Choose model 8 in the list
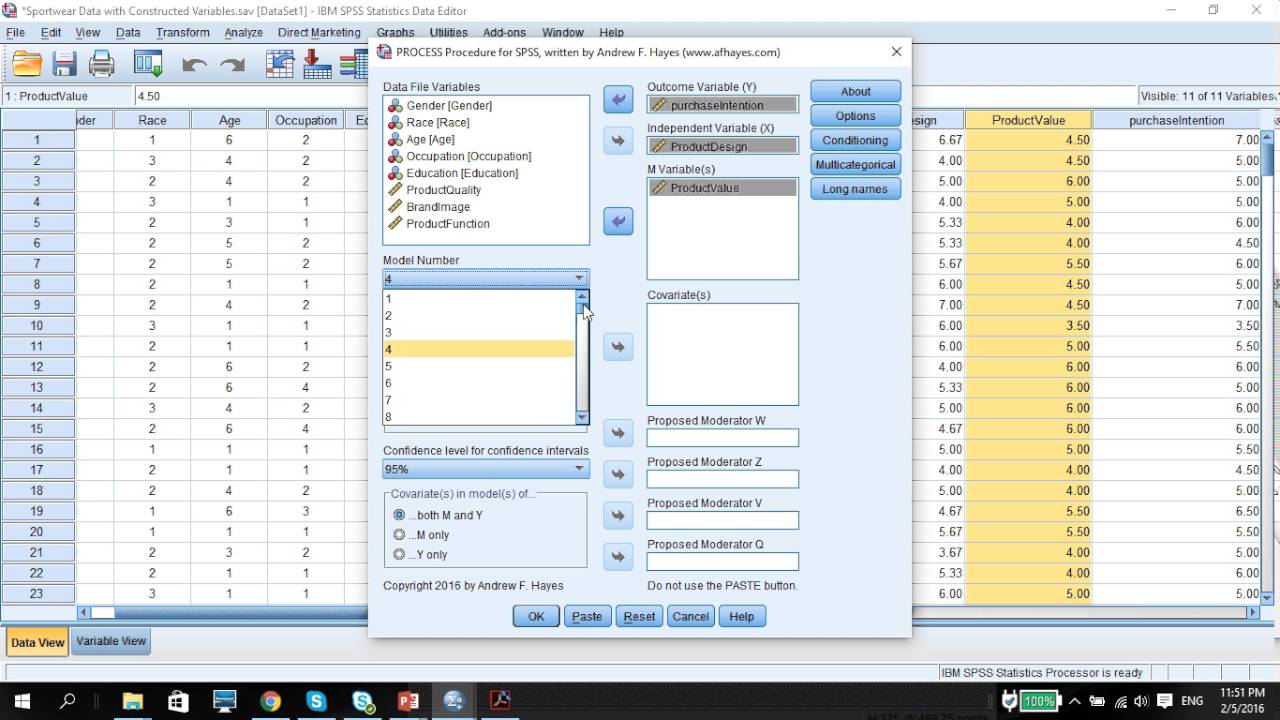 (479, 417)
